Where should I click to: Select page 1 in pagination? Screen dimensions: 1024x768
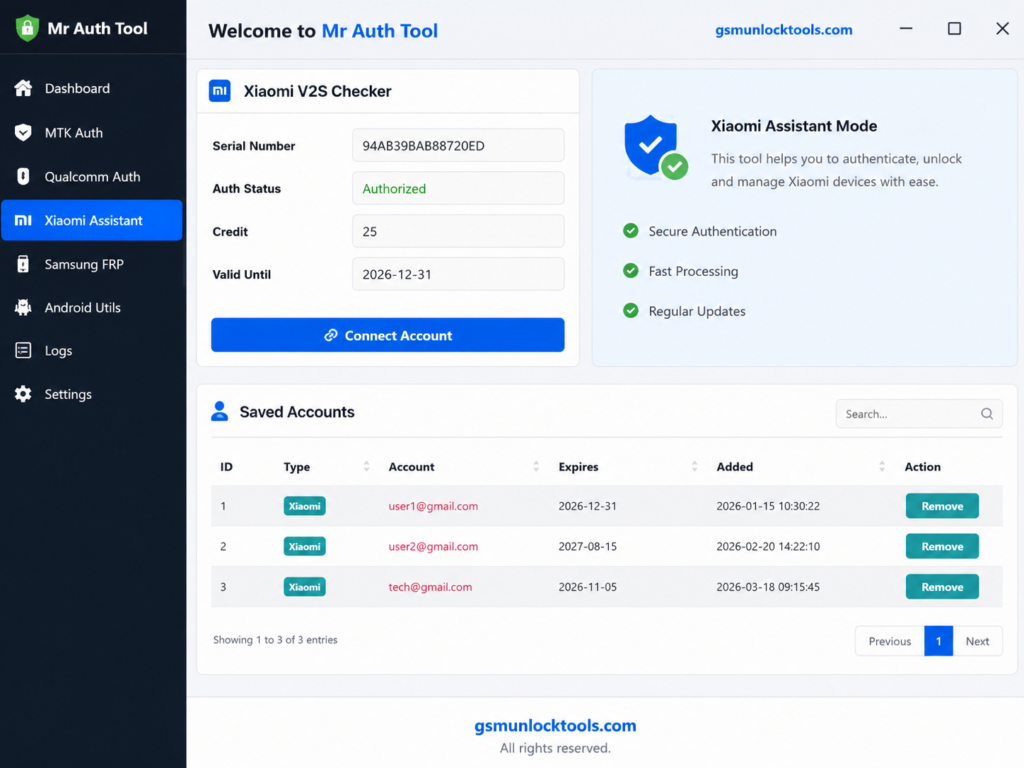point(938,641)
